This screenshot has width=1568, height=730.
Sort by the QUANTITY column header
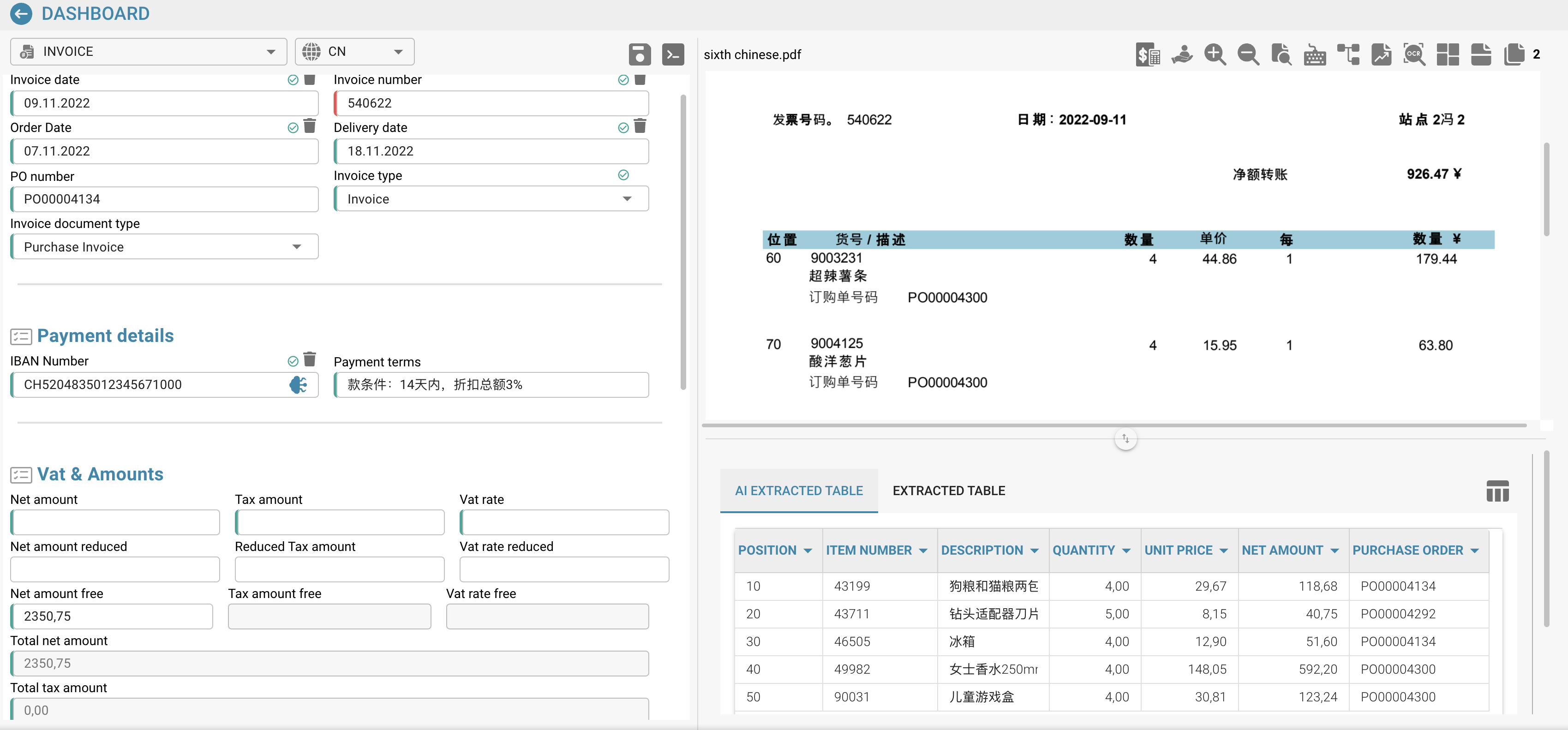(1083, 550)
